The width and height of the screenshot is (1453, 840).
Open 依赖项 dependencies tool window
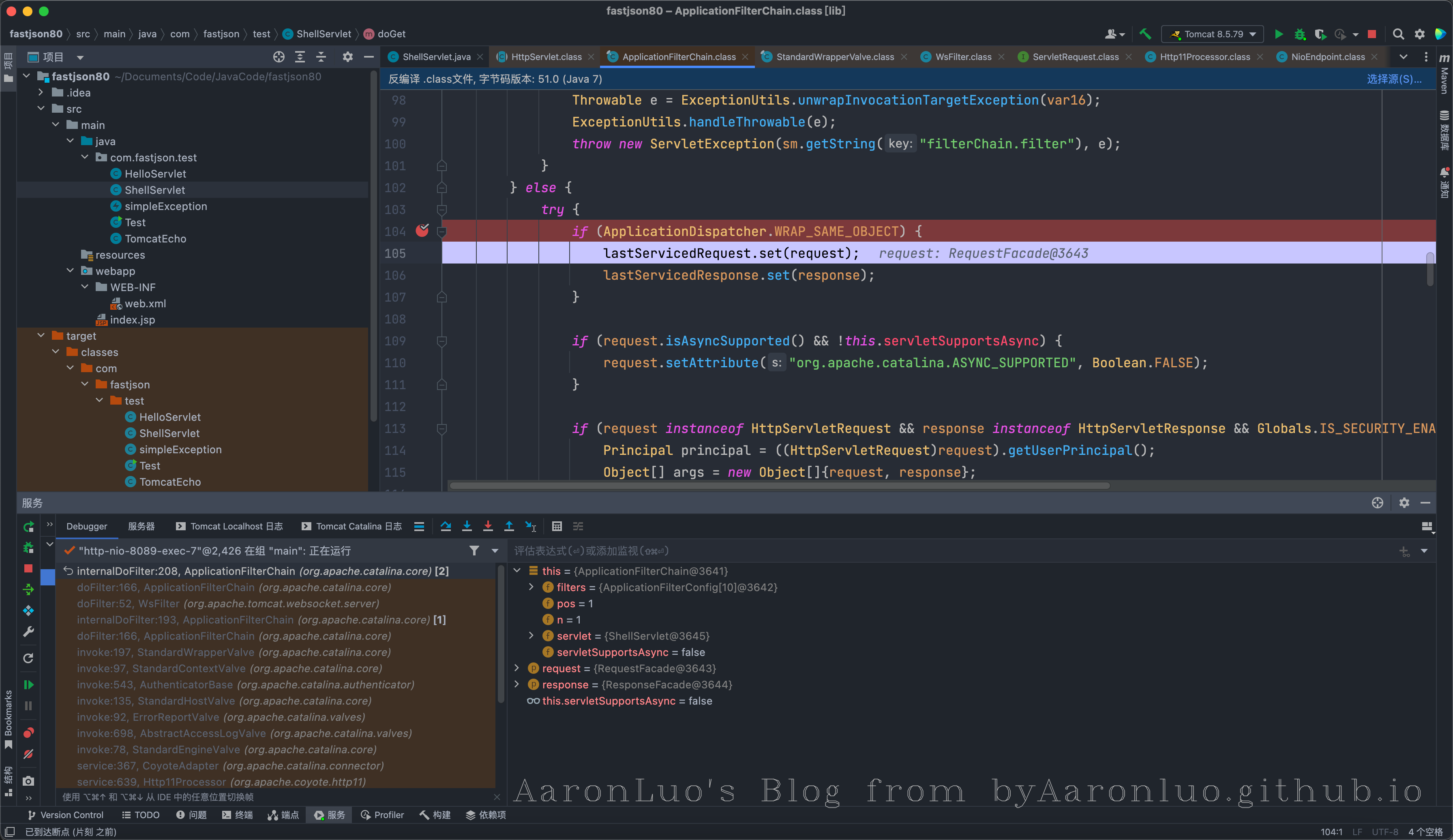[486, 814]
